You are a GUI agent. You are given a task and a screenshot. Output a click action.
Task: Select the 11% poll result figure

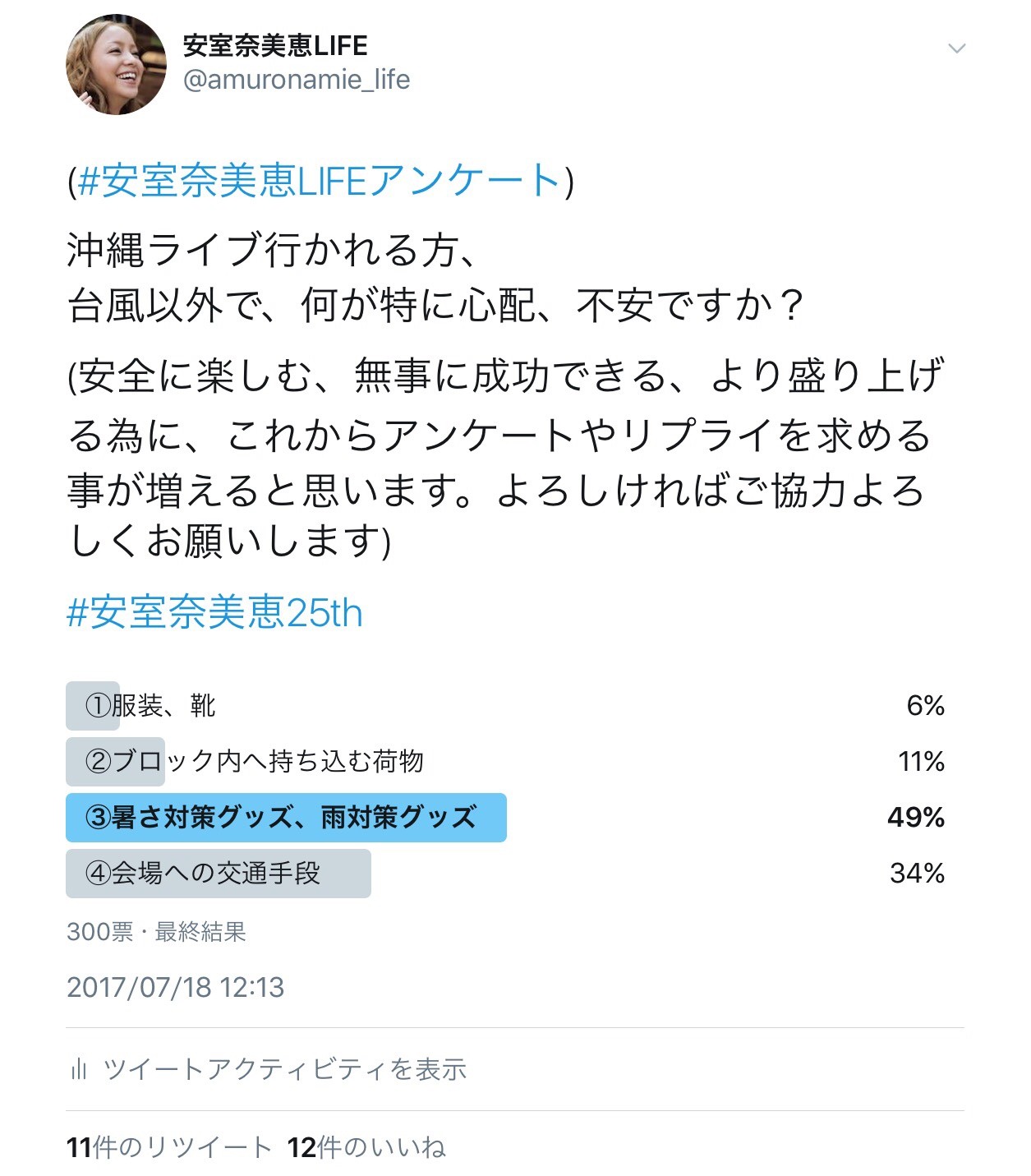click(x=921, y=761)
